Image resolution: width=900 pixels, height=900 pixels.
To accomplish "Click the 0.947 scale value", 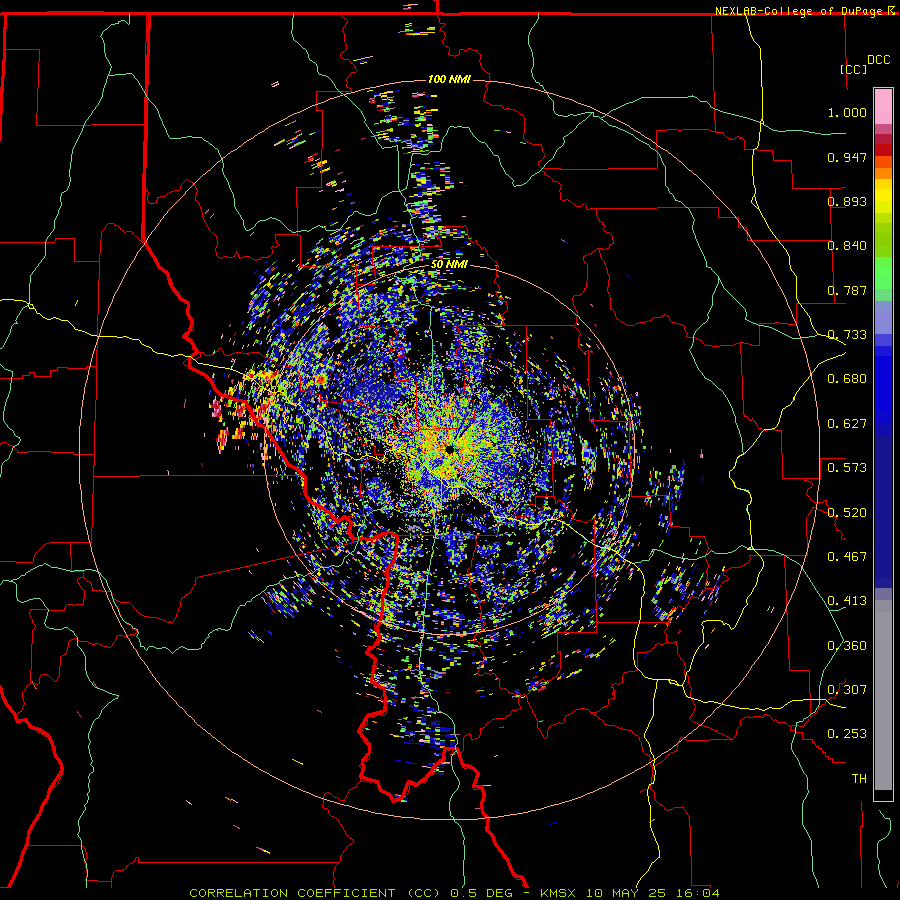I will (x=847, y=157).
